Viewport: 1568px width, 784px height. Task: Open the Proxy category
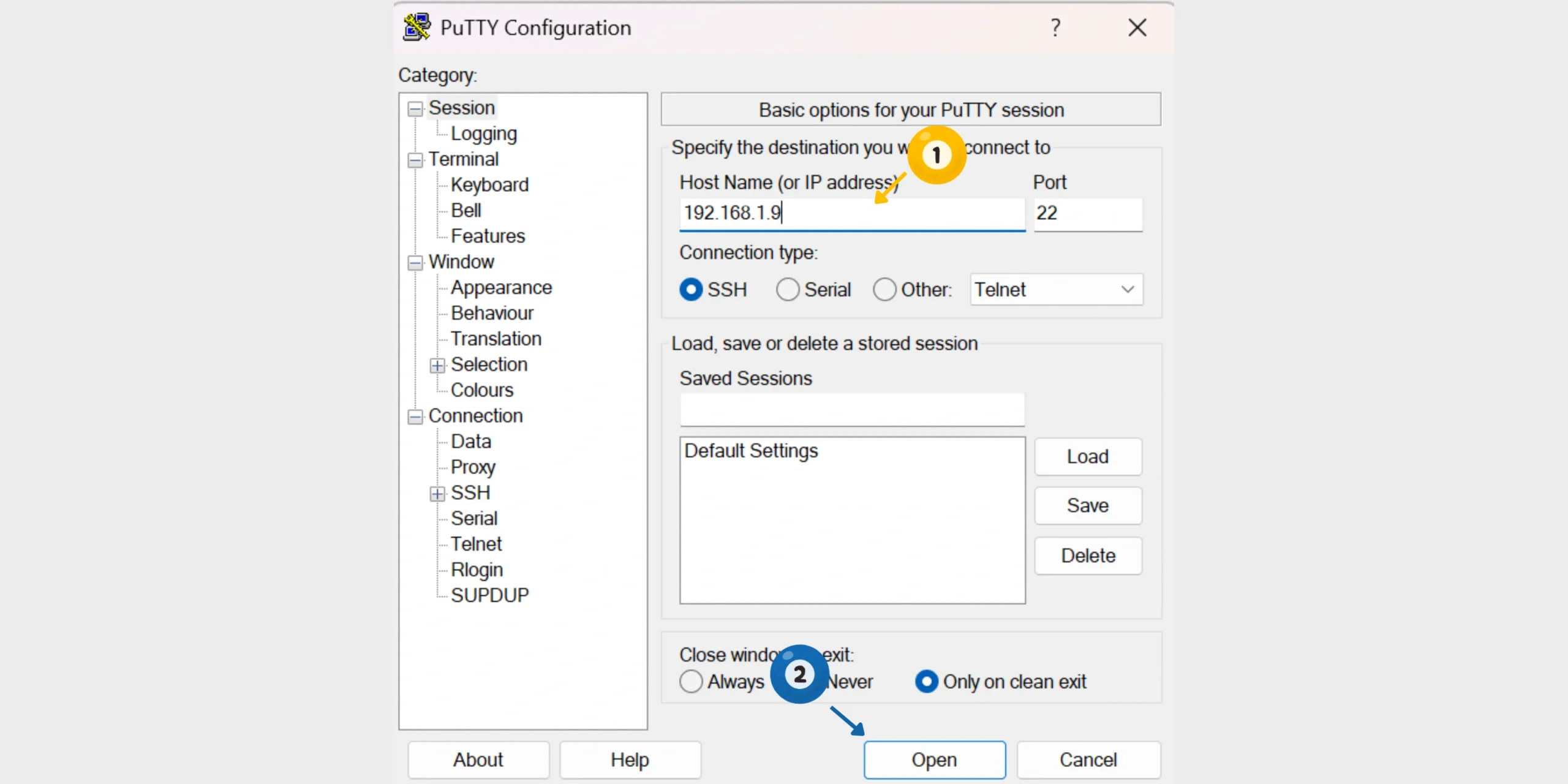pos(473,467)
